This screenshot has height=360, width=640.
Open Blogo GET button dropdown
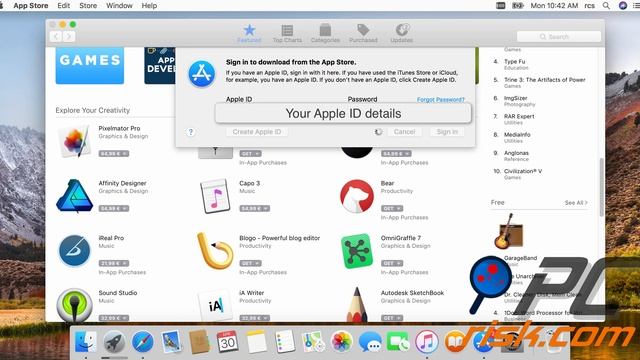250,263
